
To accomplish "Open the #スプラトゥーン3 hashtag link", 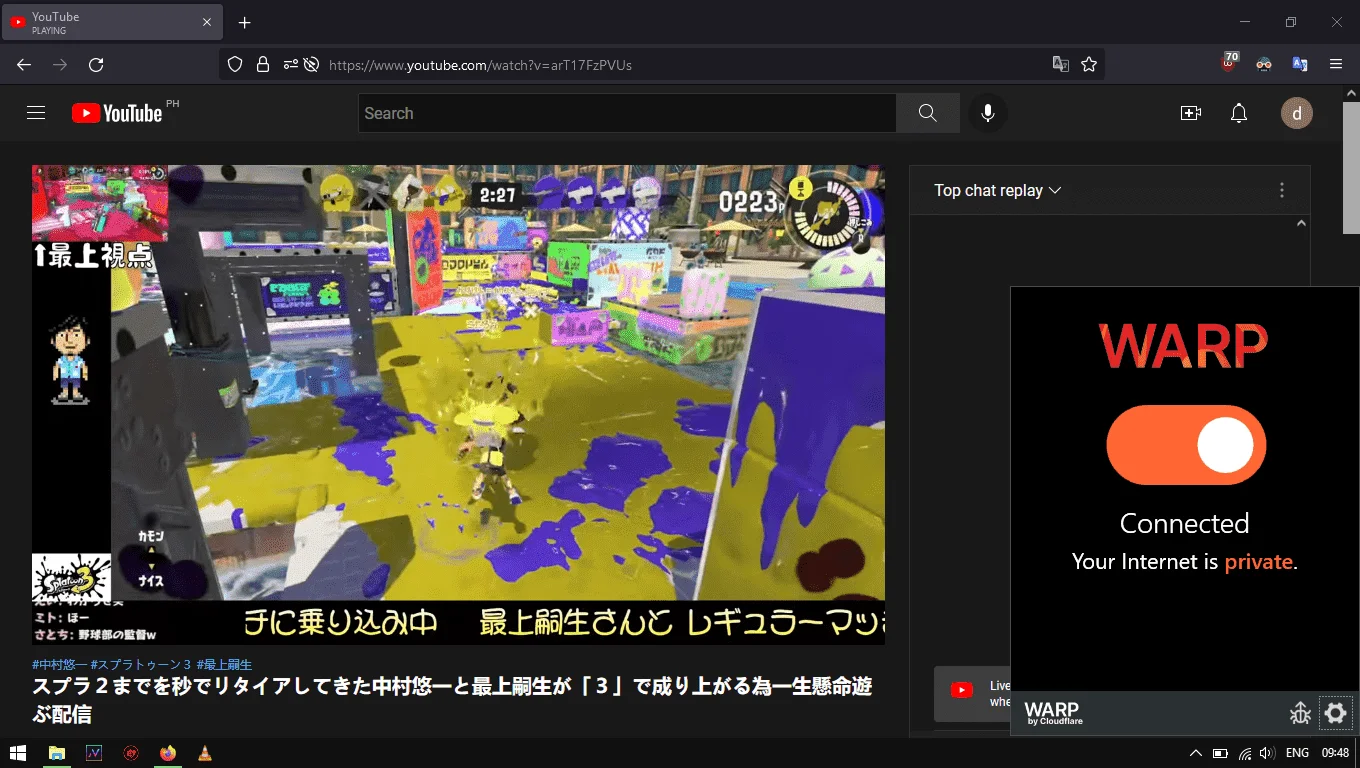I will (x=141, y=665).
